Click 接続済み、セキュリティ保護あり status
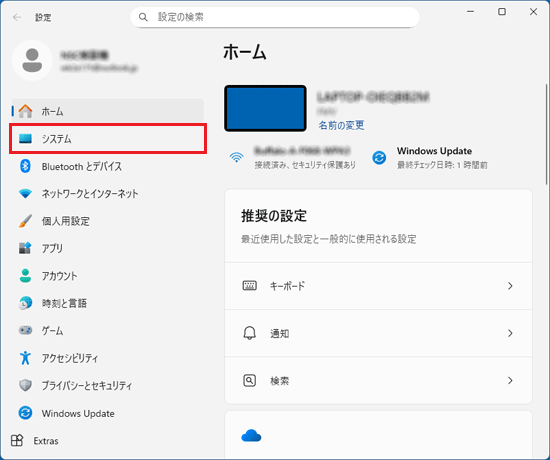550x460 pixels. [305, 165]
